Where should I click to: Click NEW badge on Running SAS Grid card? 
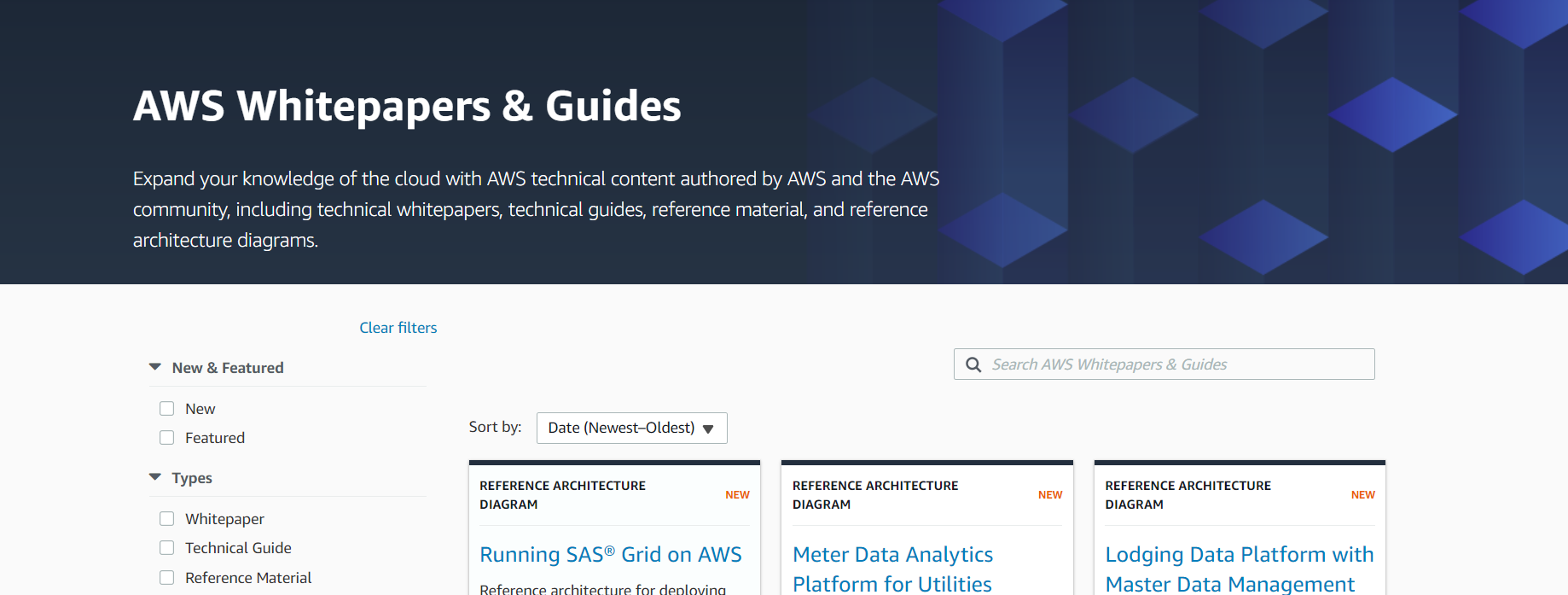click(737, 495)
